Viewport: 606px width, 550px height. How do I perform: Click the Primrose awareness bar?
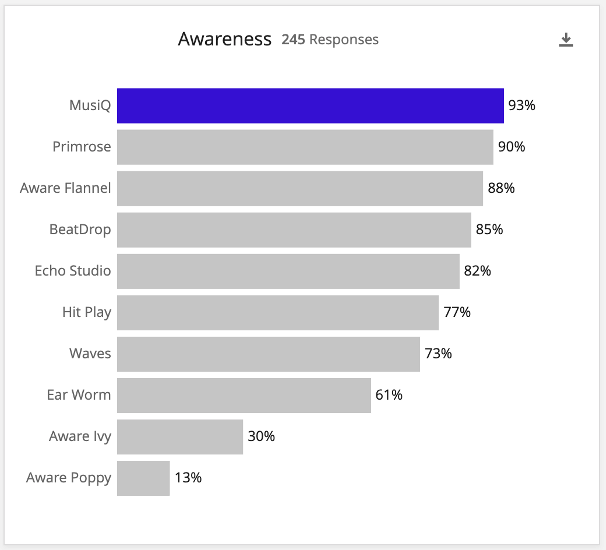pos(305,147)
